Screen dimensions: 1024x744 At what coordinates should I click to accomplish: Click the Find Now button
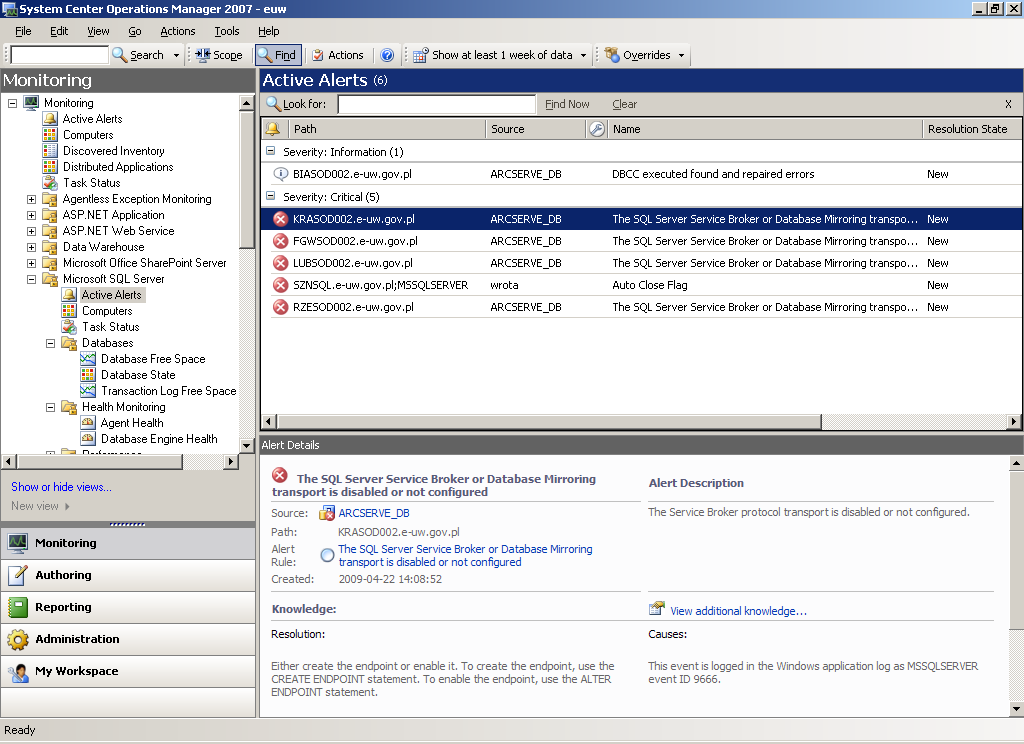tap(567, 104)
